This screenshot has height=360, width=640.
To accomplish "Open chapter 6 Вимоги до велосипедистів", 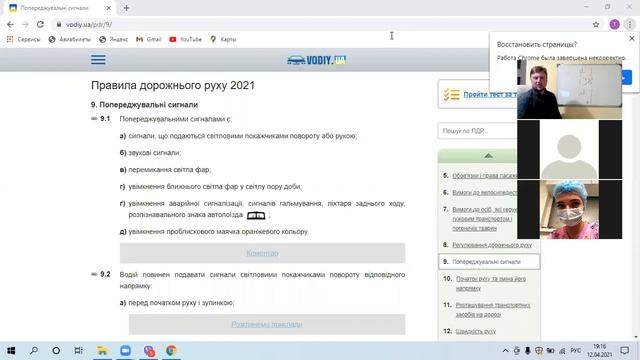I will tap(484, 192).
